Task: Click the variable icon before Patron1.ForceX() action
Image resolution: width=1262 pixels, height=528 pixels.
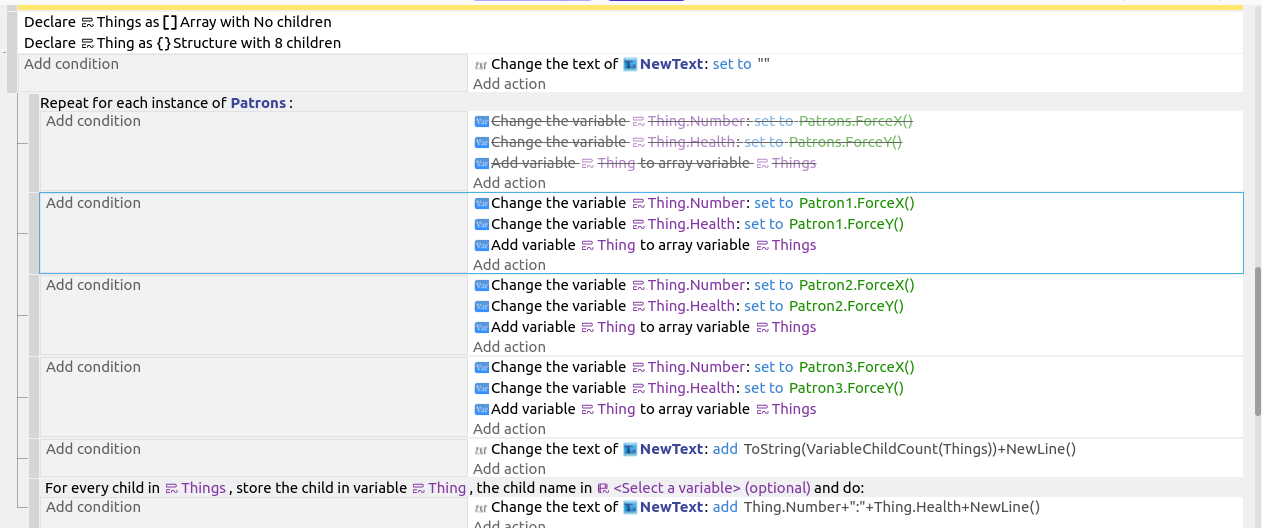Action: 481,203
